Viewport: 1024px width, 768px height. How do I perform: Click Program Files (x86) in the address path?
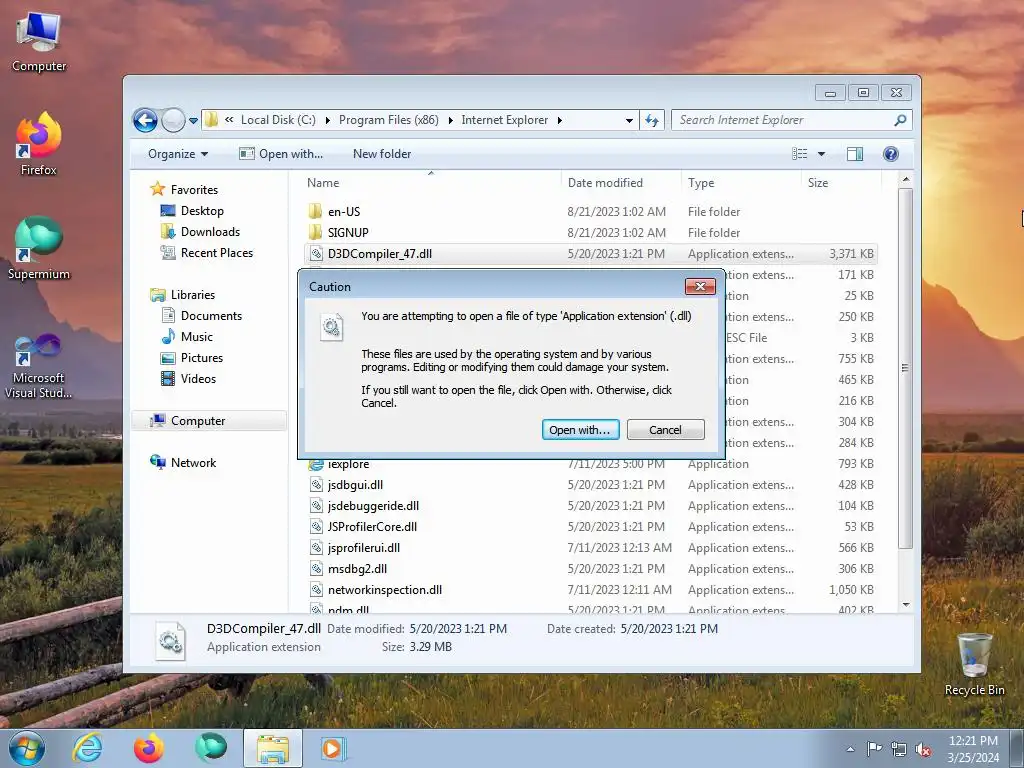tap(389, 120)
